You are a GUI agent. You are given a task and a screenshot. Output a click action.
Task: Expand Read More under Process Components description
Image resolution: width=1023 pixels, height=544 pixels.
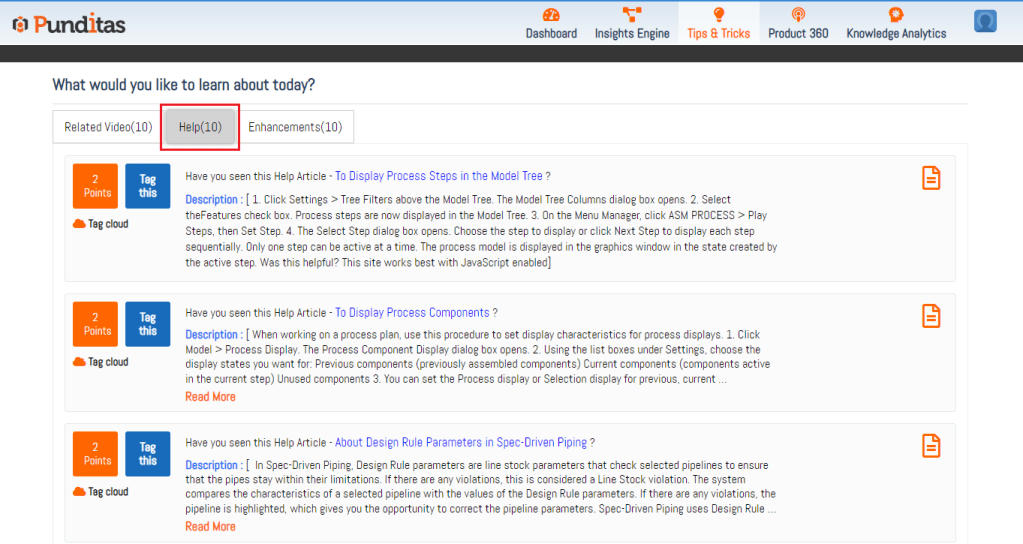tap(210, 397)
